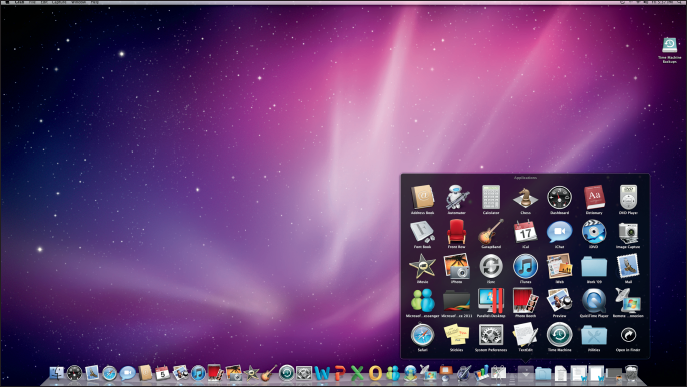Screen dimensions: 687x387
Task: Open Time Machine in the Applications stack
Action: [560, 335]
